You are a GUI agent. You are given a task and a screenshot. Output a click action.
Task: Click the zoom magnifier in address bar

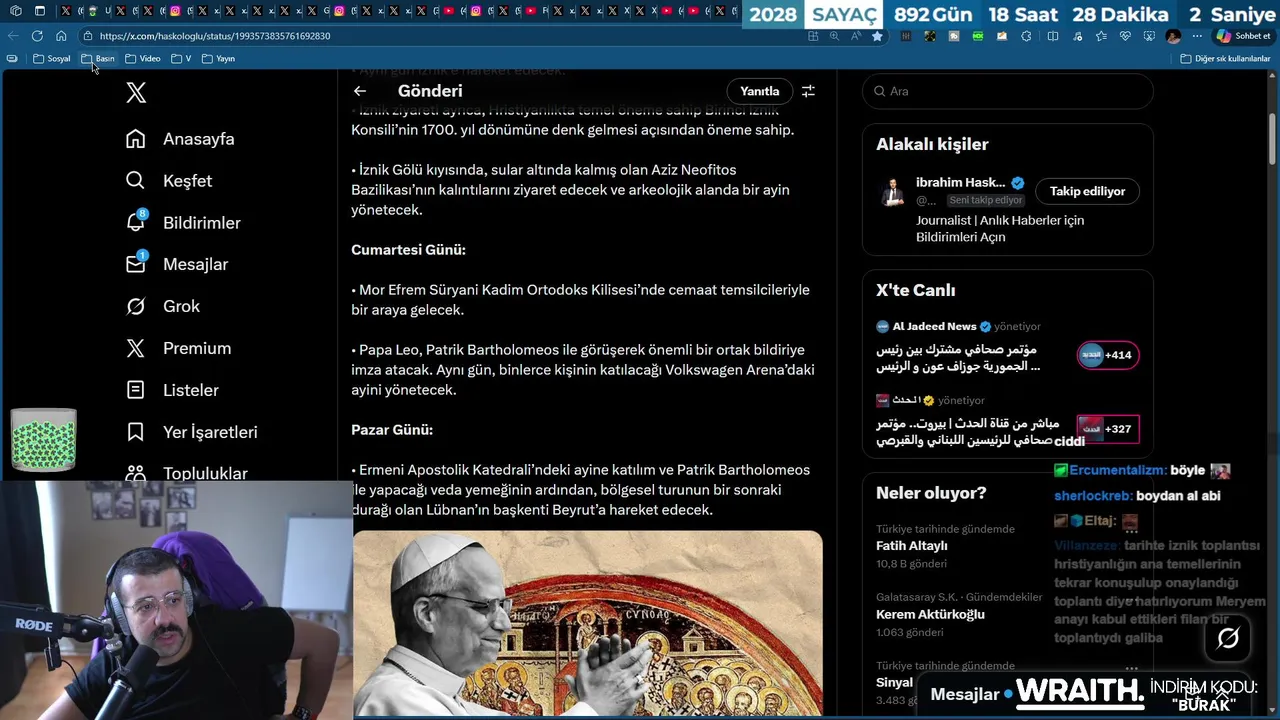835,36
